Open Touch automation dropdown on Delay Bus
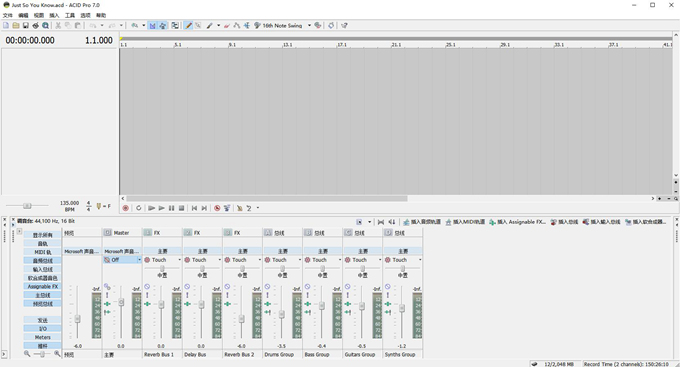 (x=219, y=260)
